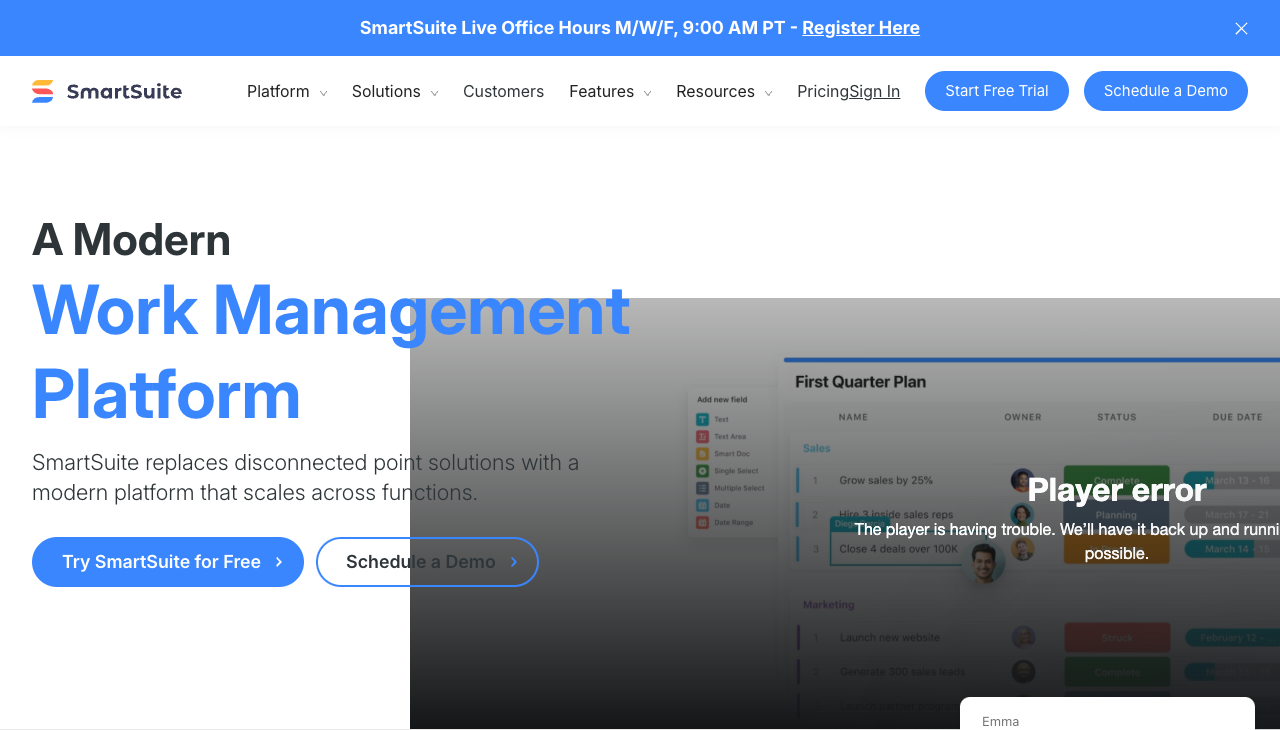1280x730 pixels.
Task: Open the Solutions menu
Action: tap(386, 91)
